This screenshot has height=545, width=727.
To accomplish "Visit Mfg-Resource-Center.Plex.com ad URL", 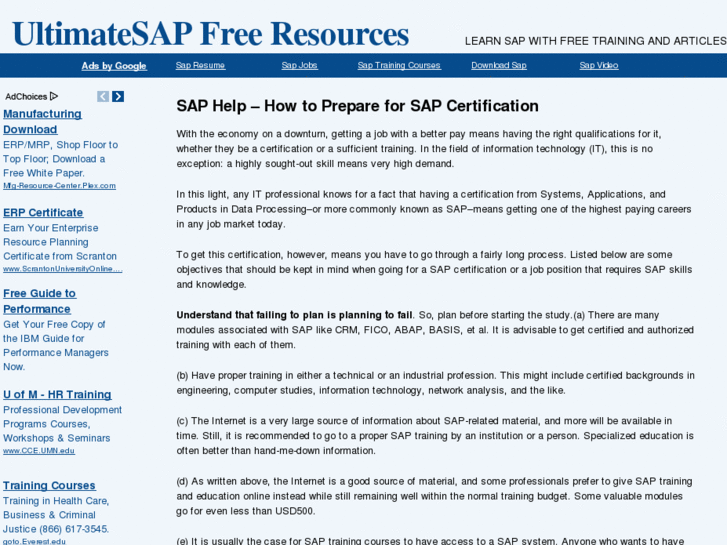I will (x=59, y=186).
